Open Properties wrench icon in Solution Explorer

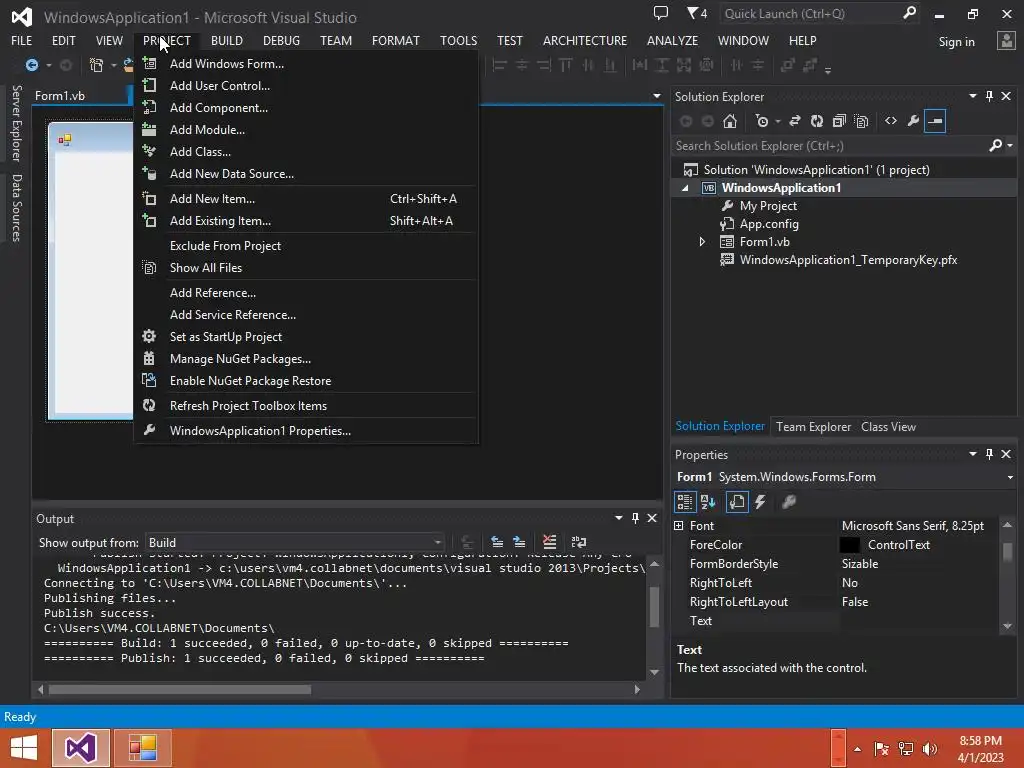(x=913, y=121)
